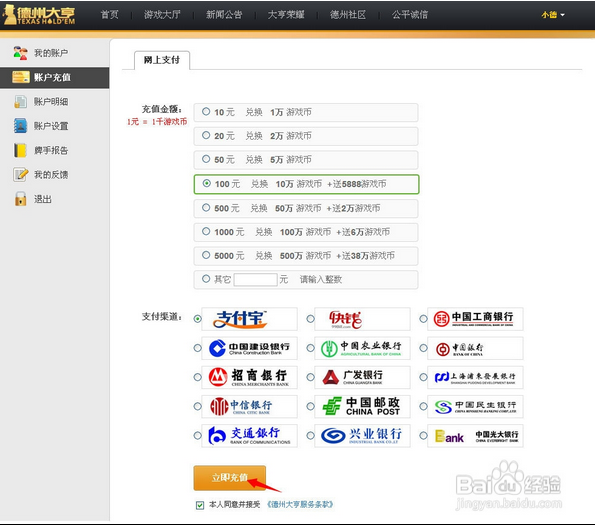Click the 我的反馈 sidebar label
The image size is (595, 525).
[x=51, y=174]
